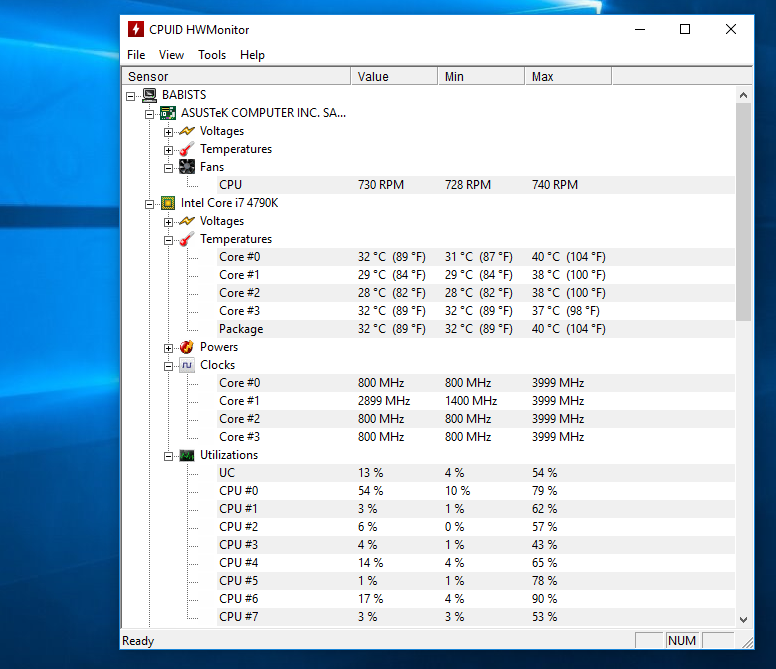Click the Fans icon
Screen dimensions: 776x669
click(187, 167)
